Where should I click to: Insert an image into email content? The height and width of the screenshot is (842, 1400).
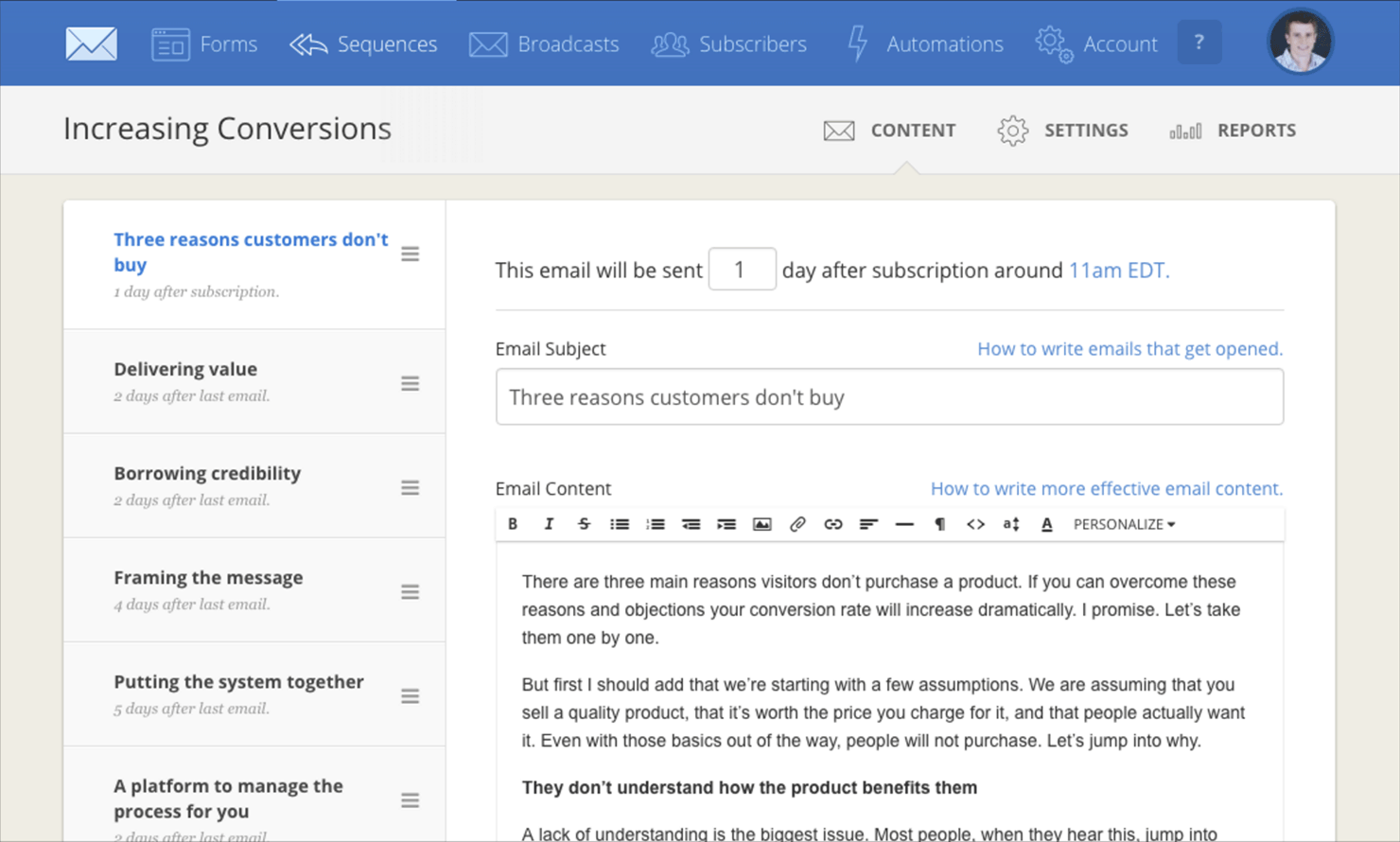click(761, 524)
